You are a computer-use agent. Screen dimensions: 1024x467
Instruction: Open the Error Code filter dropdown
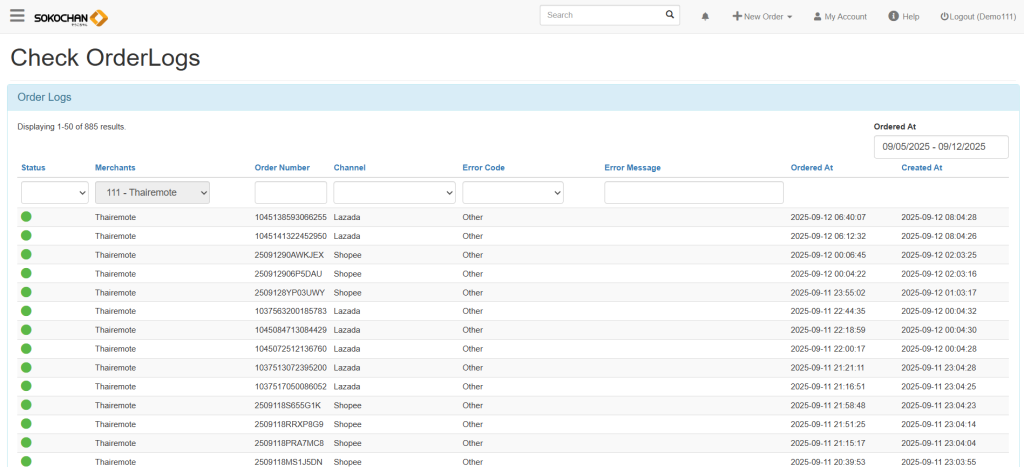[512, 192]
